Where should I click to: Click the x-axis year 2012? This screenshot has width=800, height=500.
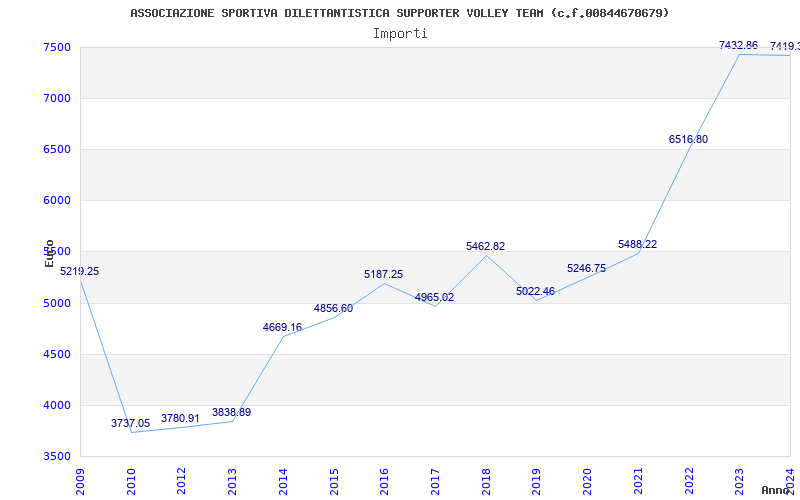point(182,481)
